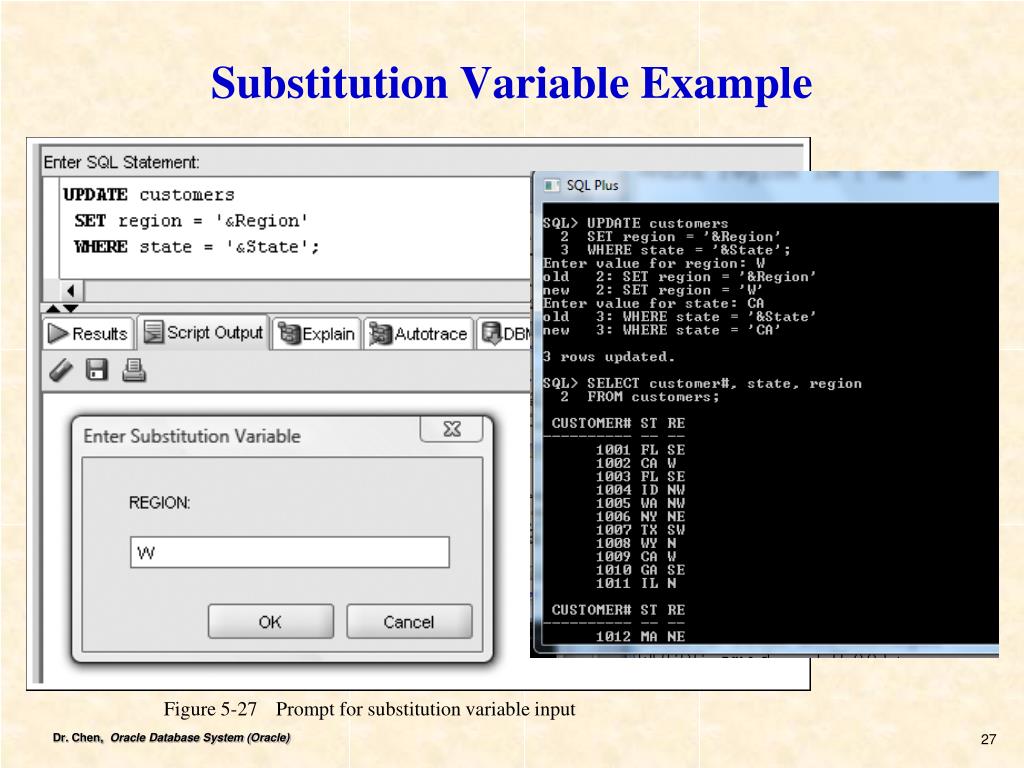Open the DBMS Output tab
This screenshot has width=1024, height=768.
pos(505,334)
